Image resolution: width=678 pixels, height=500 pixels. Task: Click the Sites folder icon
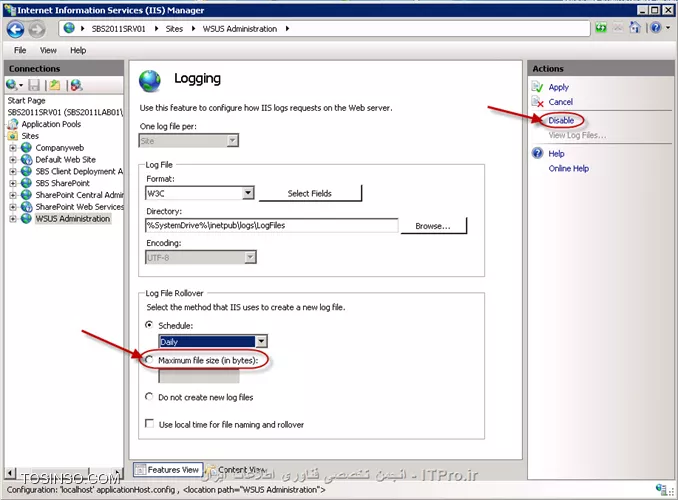[x=13, y=136]
